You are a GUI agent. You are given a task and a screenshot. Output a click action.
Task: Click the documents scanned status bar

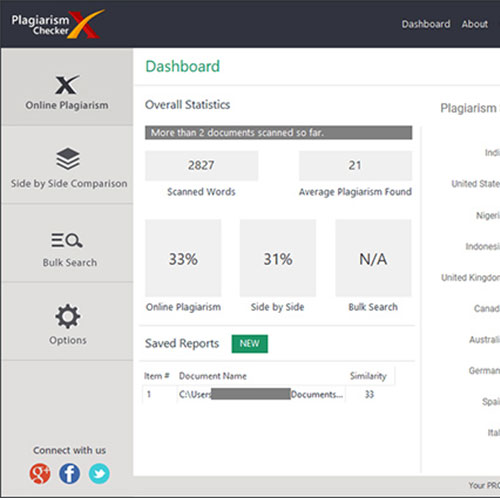pos(278,133)
